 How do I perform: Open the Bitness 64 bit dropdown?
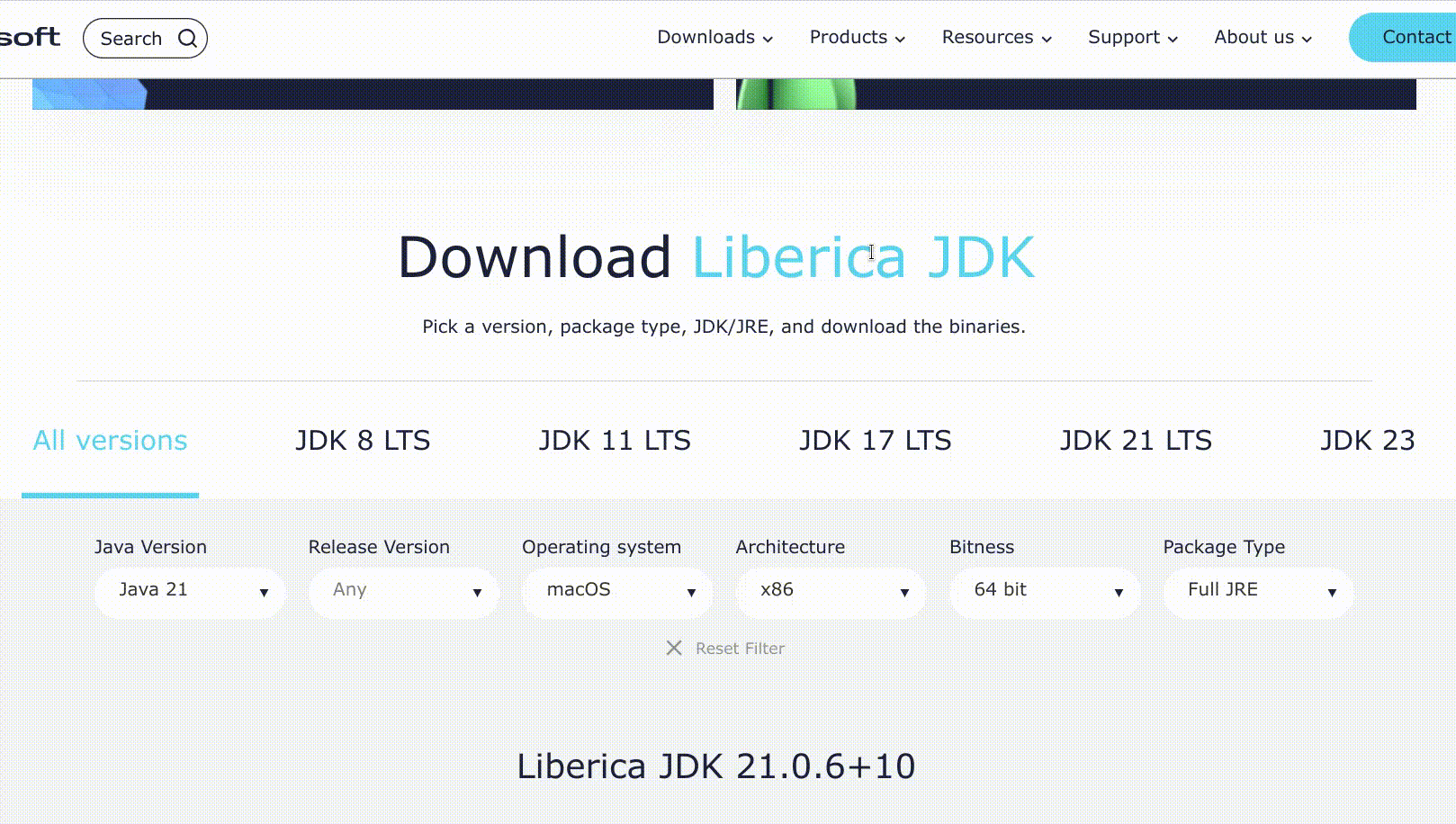[1045, 591]
